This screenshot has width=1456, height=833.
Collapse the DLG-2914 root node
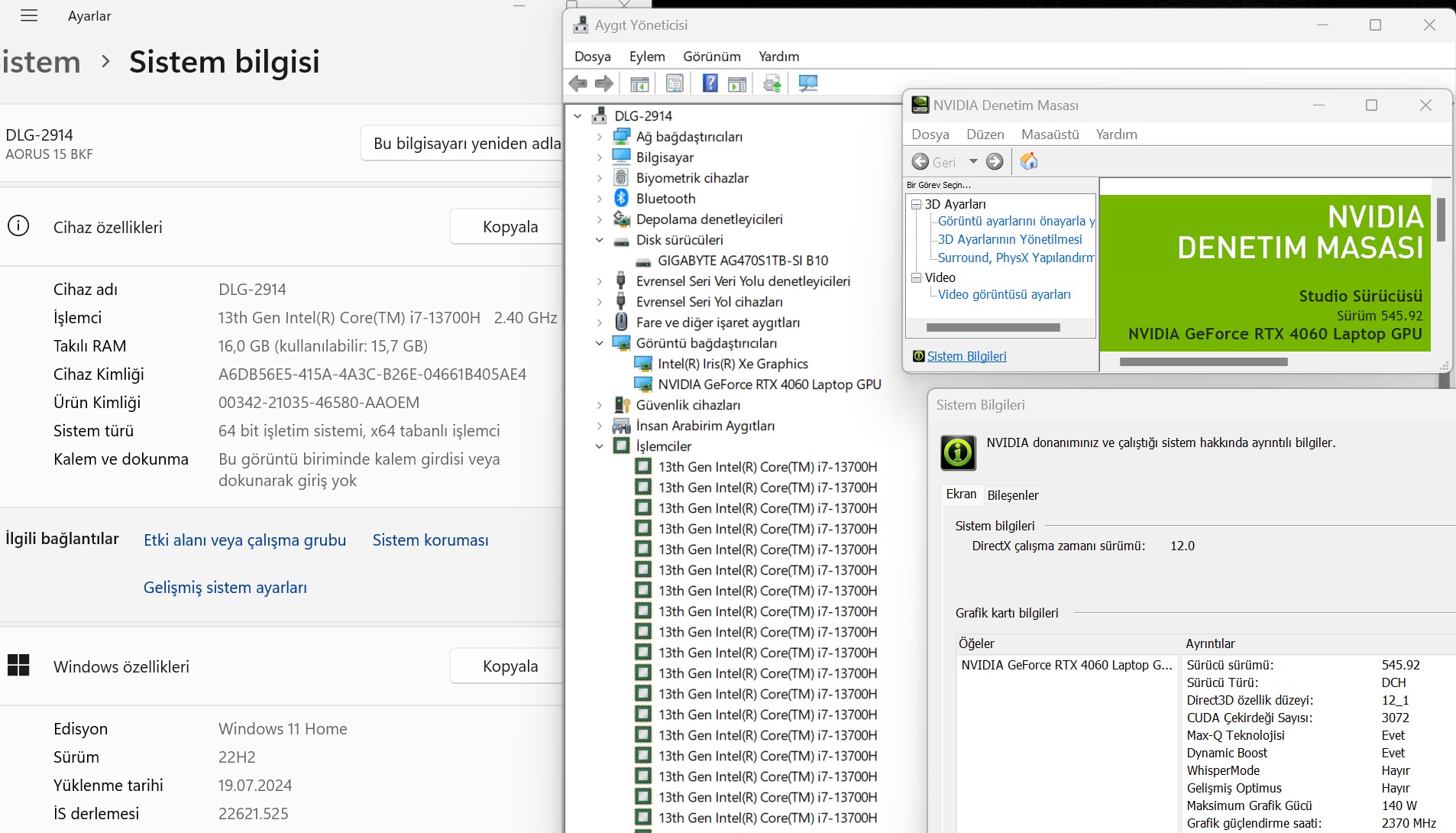click(578, 116)
